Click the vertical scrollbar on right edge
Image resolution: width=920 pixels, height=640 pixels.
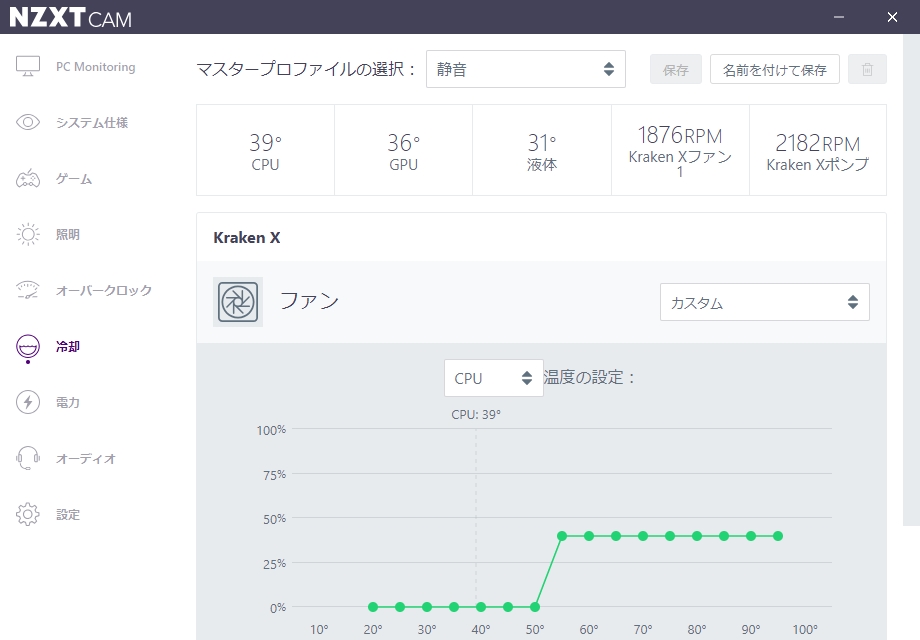(x=911, y=280)
